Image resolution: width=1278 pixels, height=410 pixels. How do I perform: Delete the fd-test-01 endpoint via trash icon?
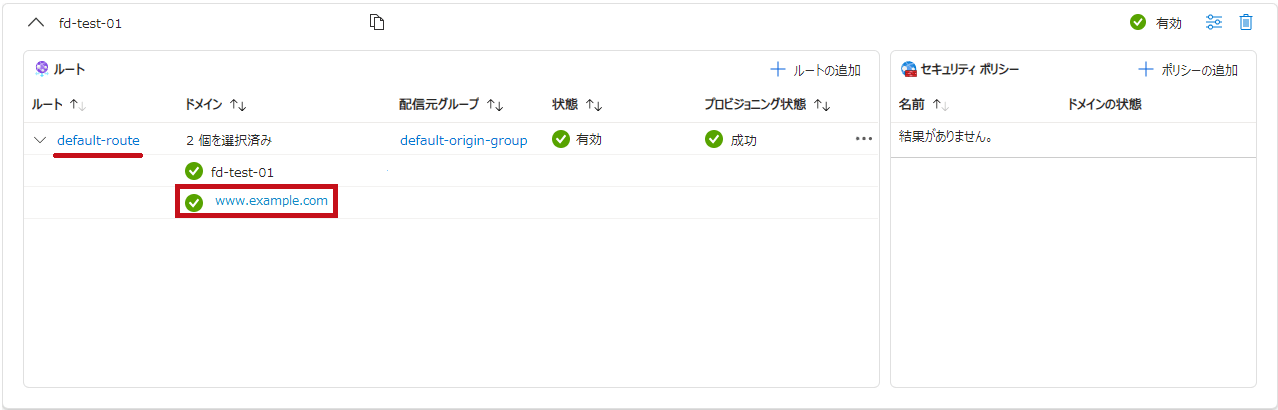coord(1246,22)
